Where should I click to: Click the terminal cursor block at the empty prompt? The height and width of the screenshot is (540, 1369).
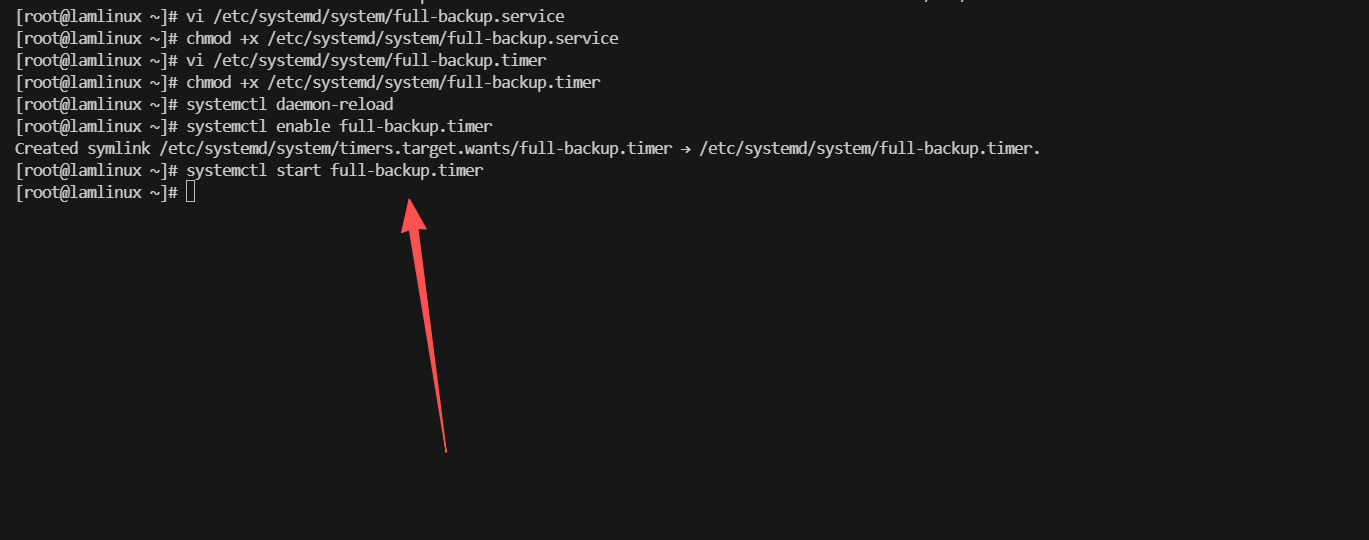click(x=191, y=193)
